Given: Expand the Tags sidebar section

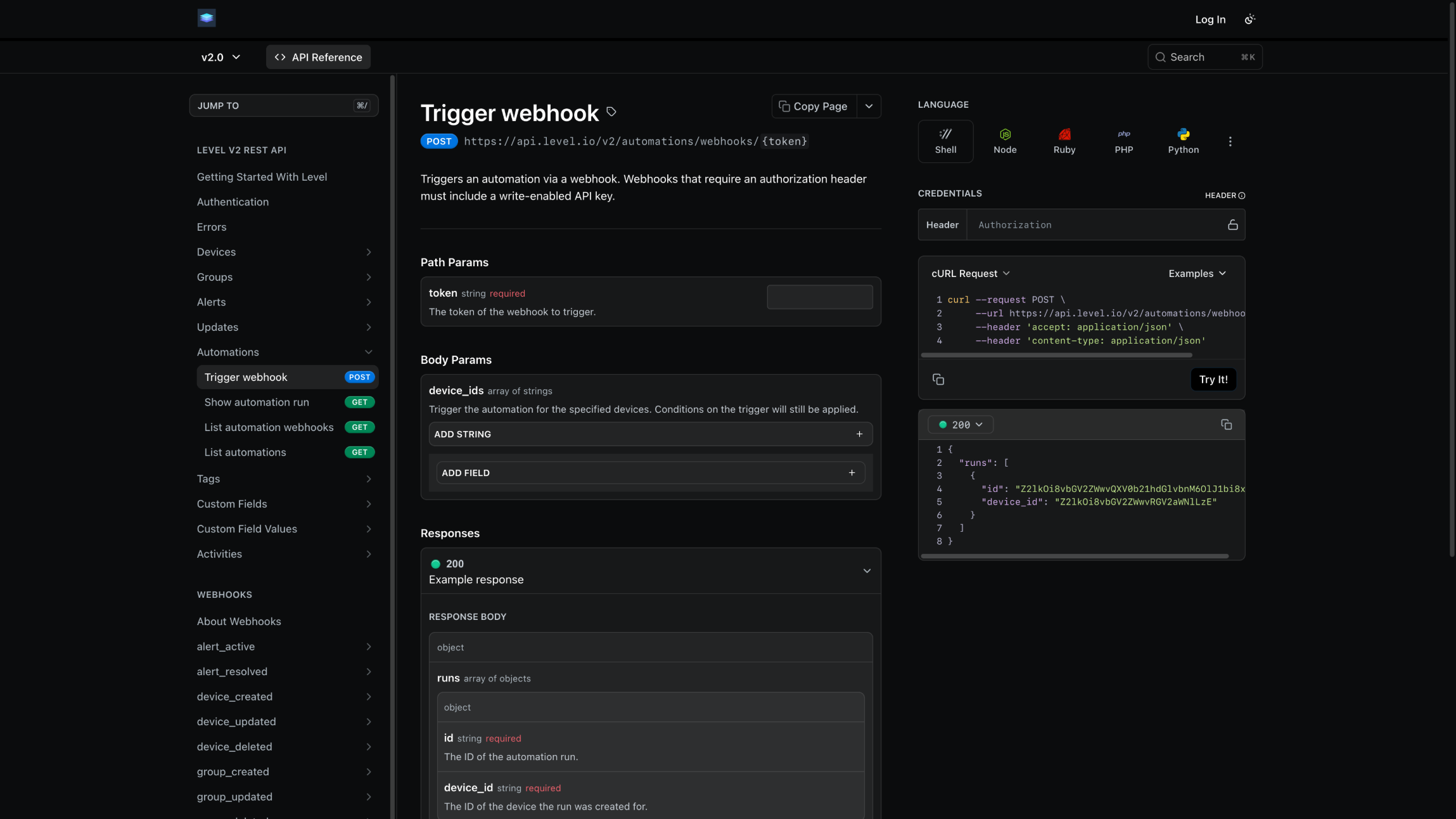Looking at the screenshot, I should [x=369, y=479].
